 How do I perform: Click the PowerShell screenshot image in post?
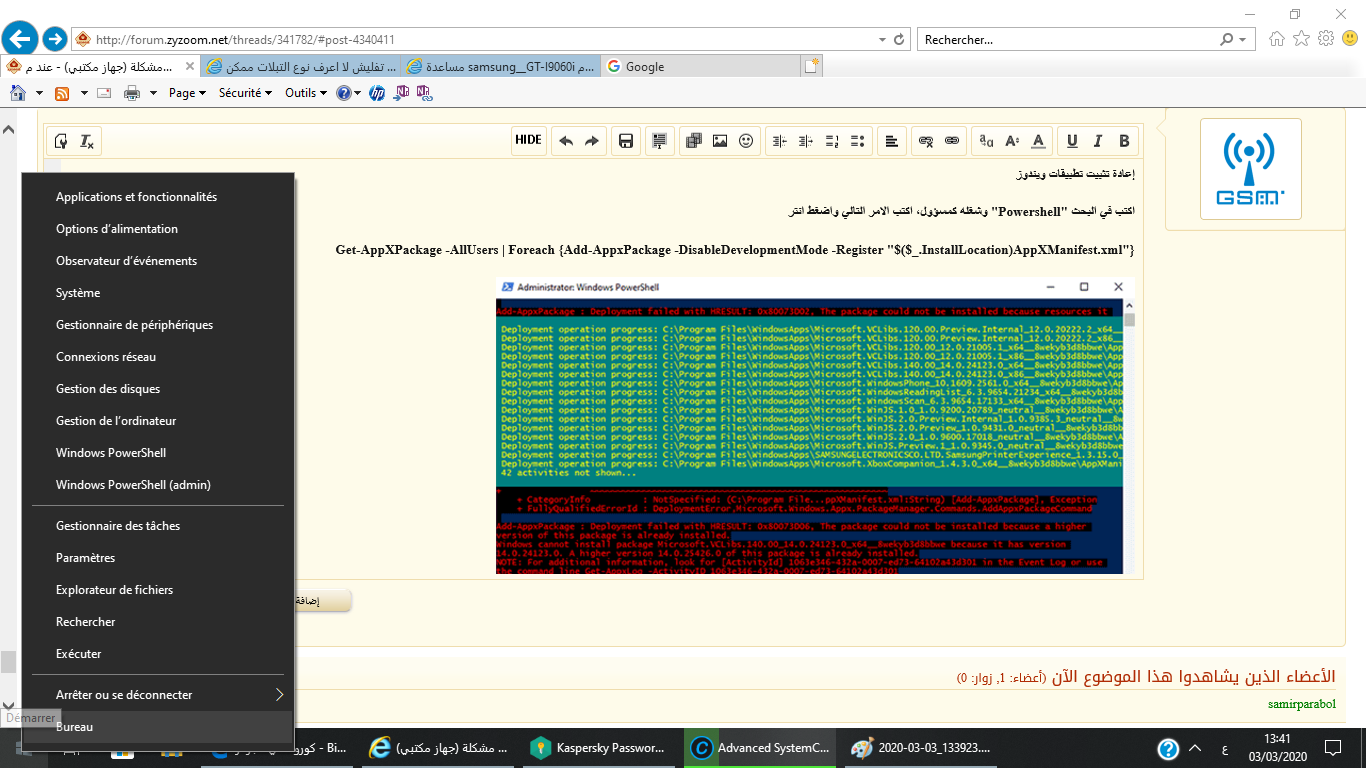pyautogui.click(x=816, y=426)
